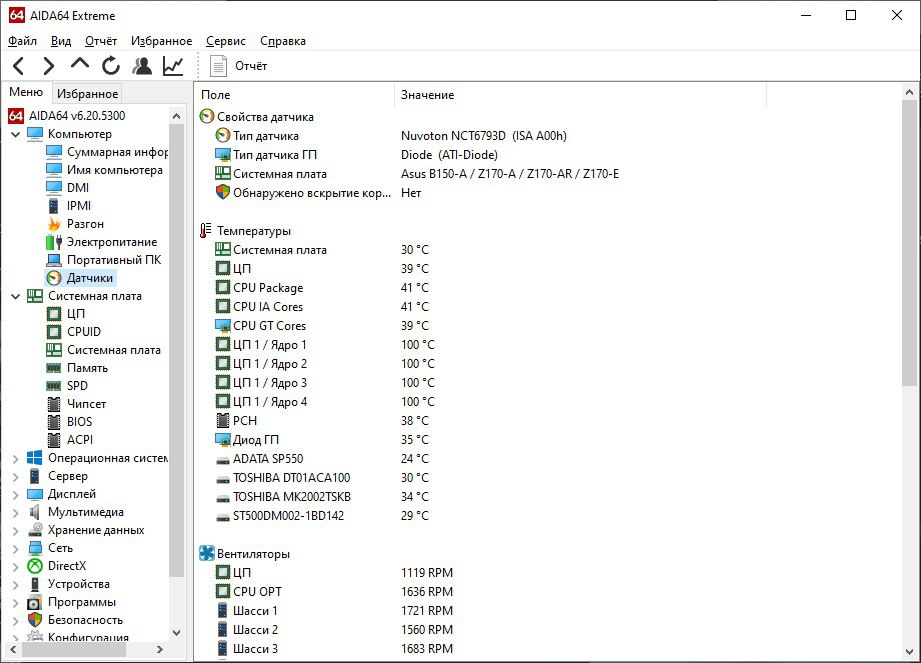Expand the DirectX tree node
921x663 pixels.
pyautogui.click(x=16, y=567)
